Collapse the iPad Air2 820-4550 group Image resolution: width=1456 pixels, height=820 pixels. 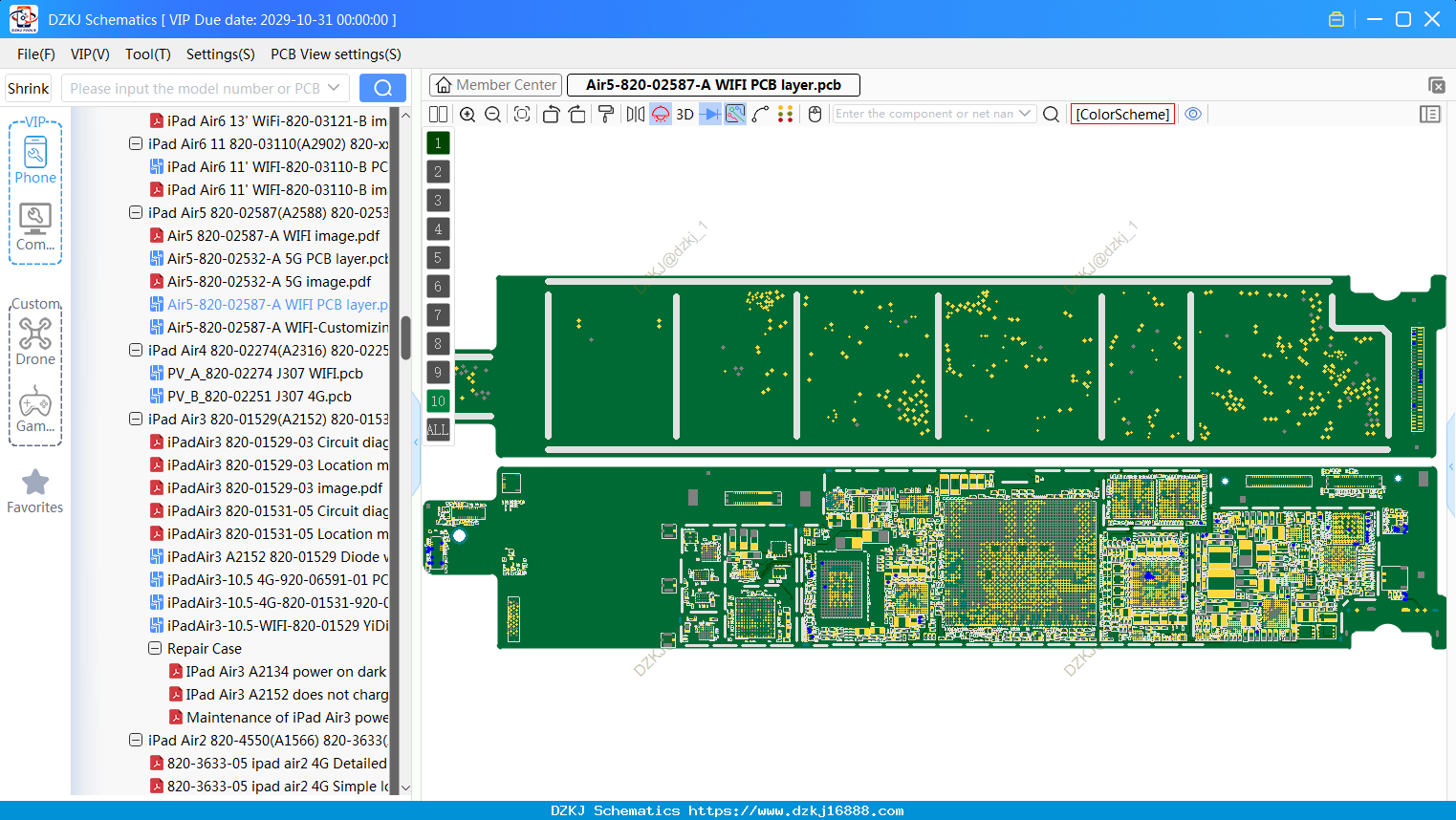point(136,740)
